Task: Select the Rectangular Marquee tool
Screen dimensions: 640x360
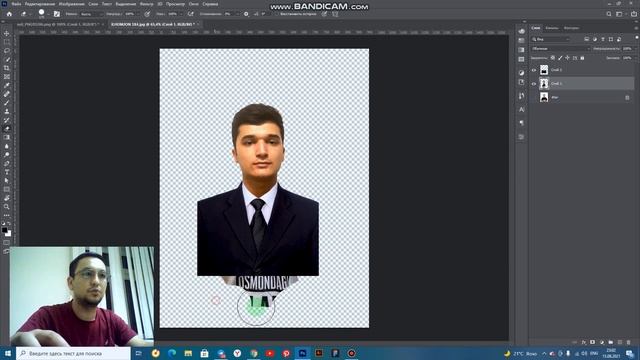Action: [7, 42]
